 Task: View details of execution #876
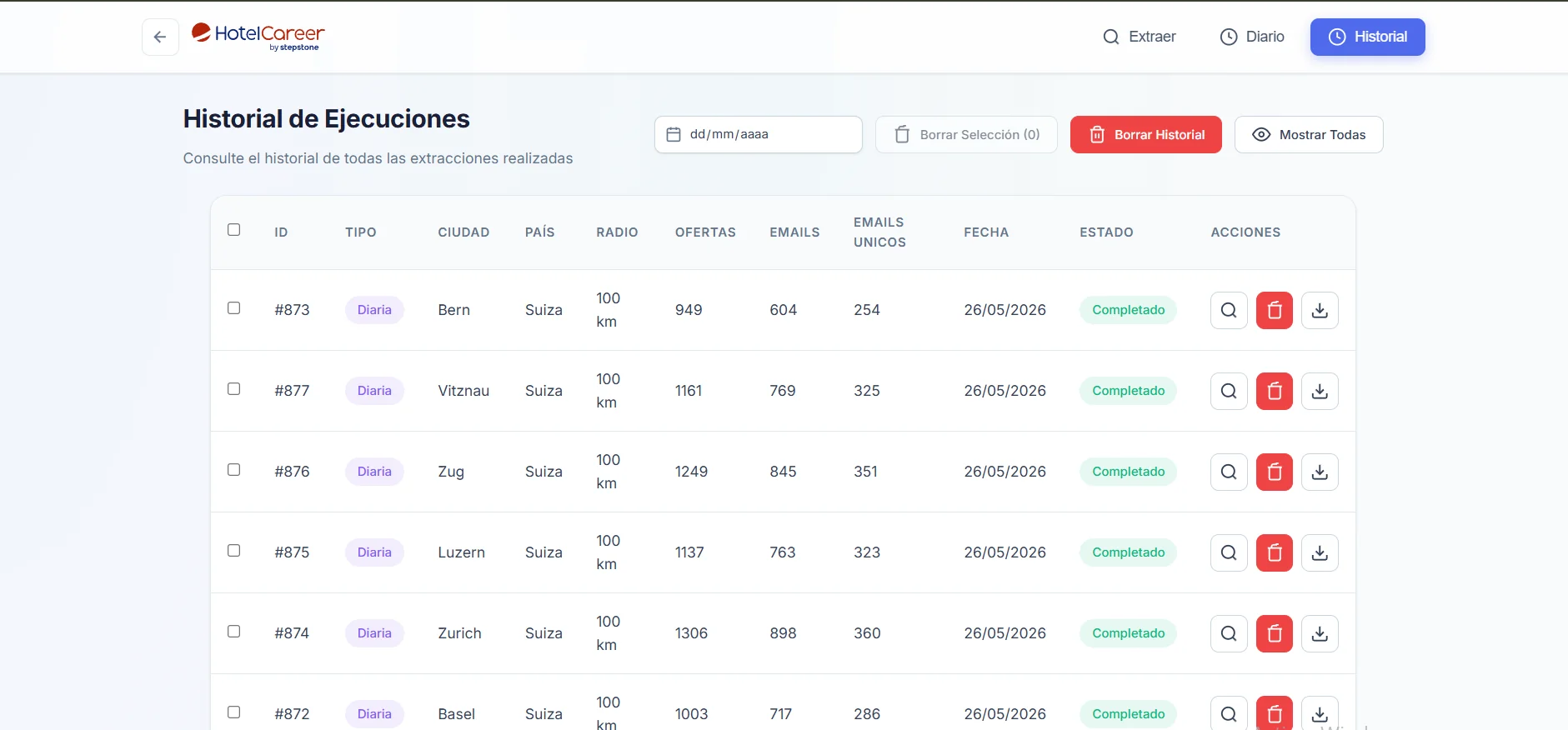pos(1229,472)
